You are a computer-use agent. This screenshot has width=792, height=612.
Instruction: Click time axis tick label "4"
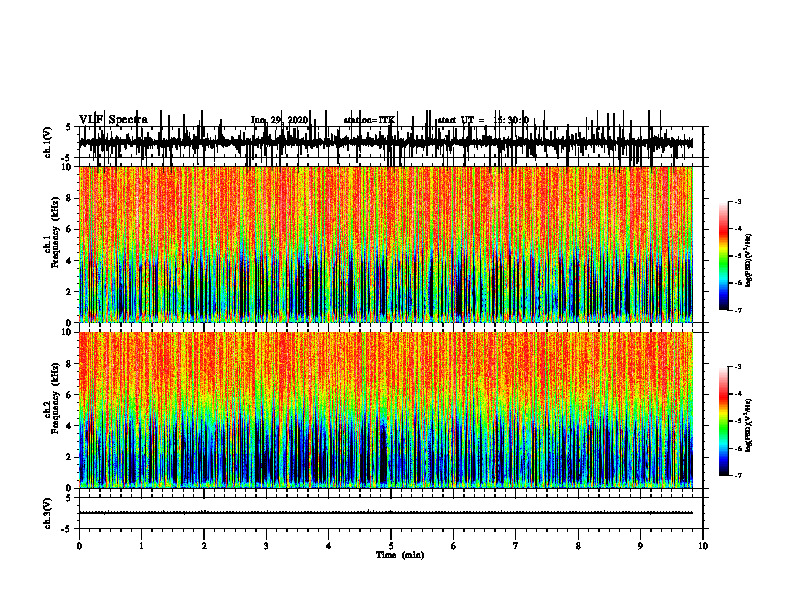pos(329,546)
